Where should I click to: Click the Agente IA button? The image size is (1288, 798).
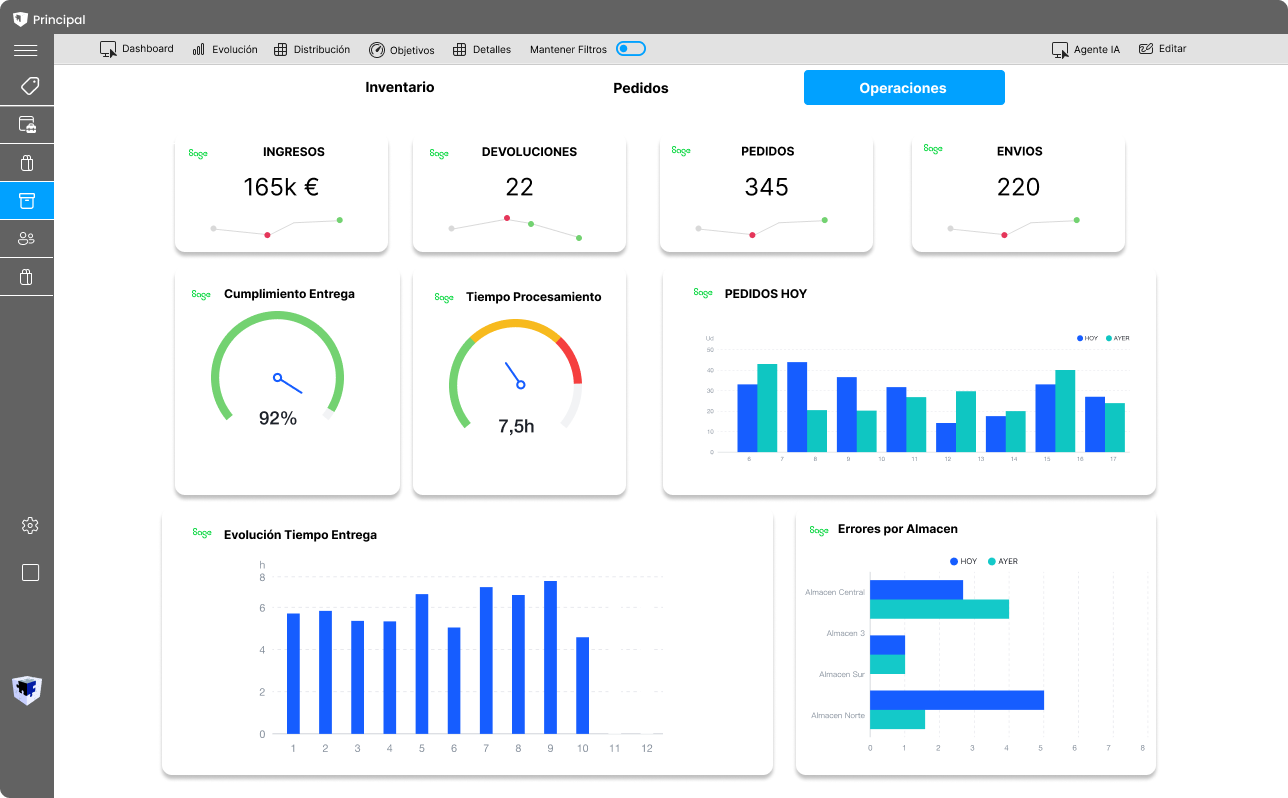(x=1086, y=48)
